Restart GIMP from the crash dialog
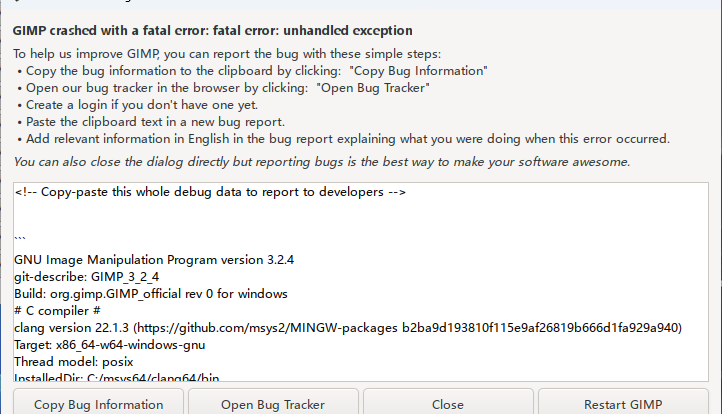Viewport: 722px width, 414px height. 623,402
